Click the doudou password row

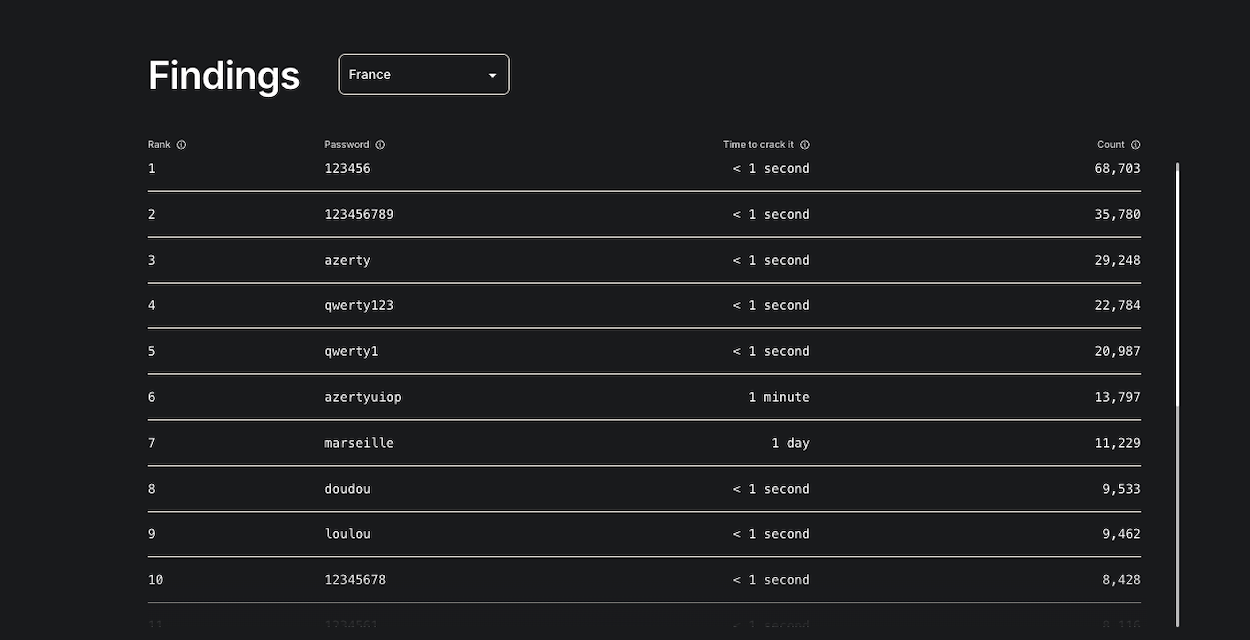pyautogui.click(x=644, y=489)
